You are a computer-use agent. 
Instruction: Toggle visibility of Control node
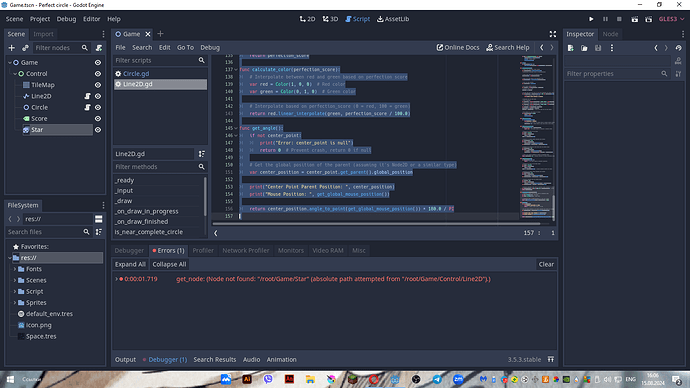[98, 73]
